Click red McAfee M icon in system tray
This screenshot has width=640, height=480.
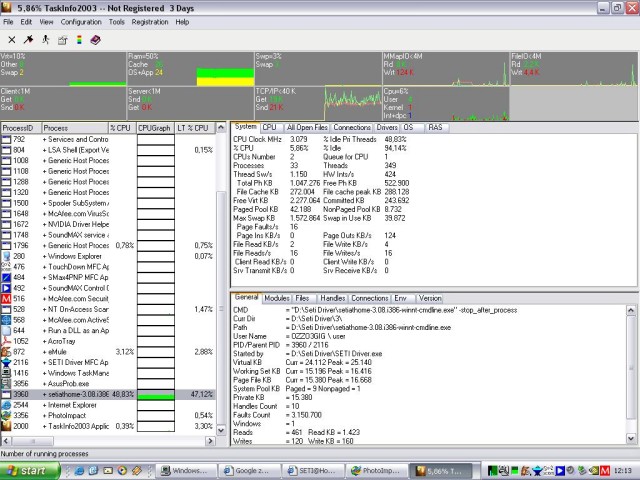point(604,471)
